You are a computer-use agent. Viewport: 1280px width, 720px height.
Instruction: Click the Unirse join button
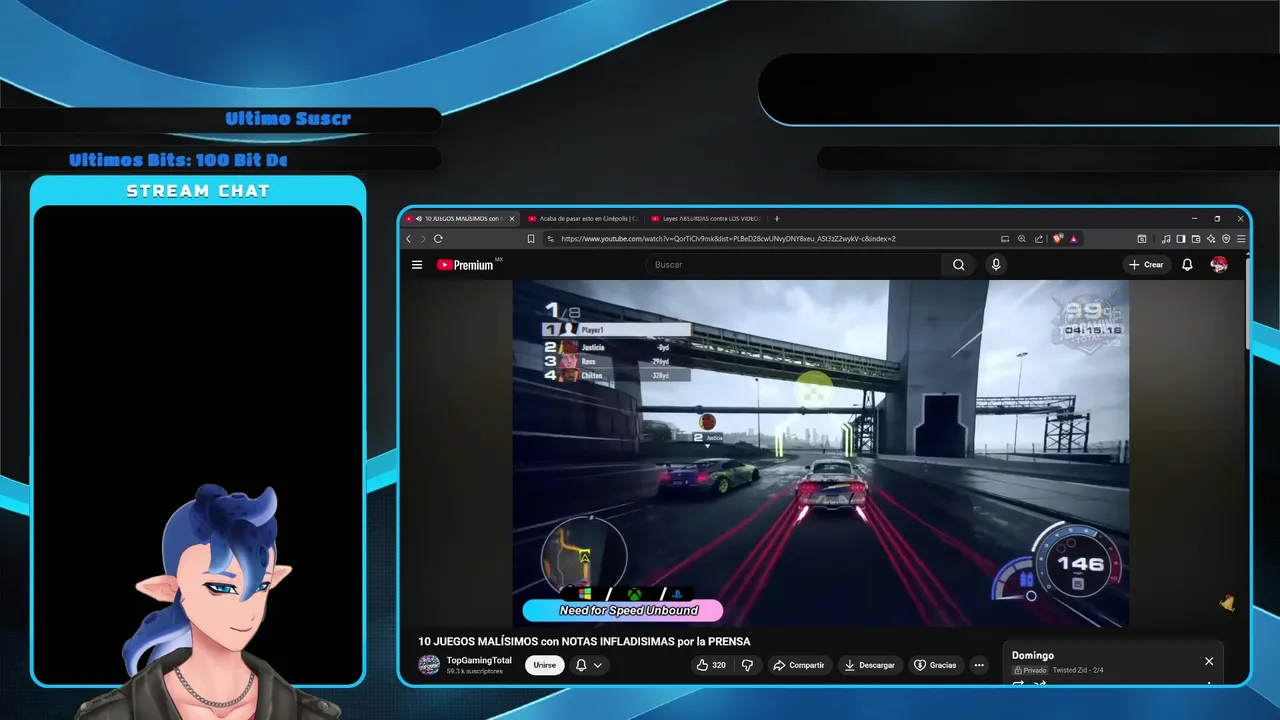(x=544, y=665)
